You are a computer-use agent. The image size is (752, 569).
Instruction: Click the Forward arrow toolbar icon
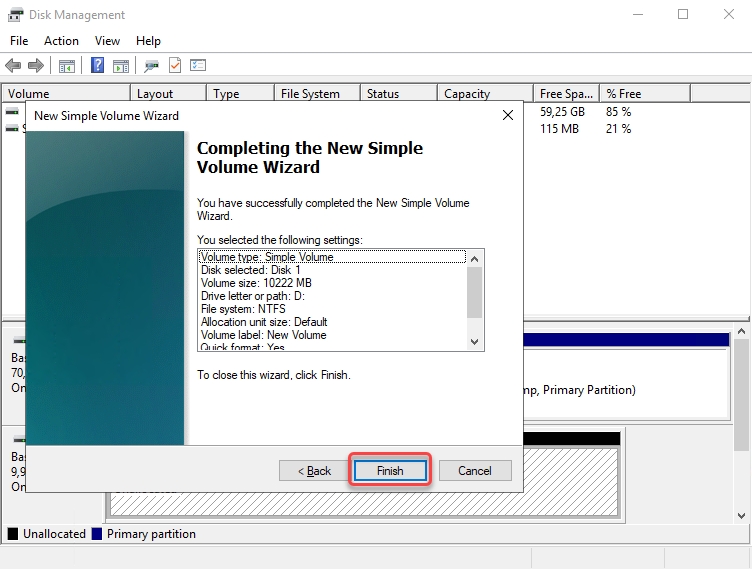(x=36, y=66)
